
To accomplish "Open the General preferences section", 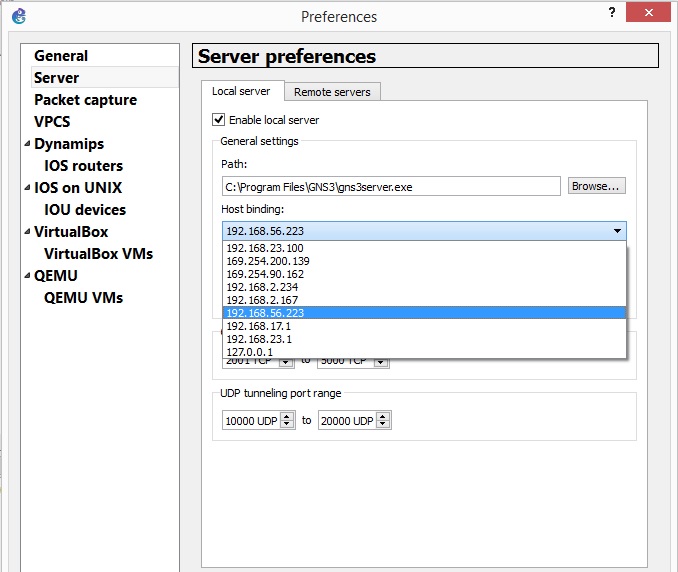I will pos(61,56).
